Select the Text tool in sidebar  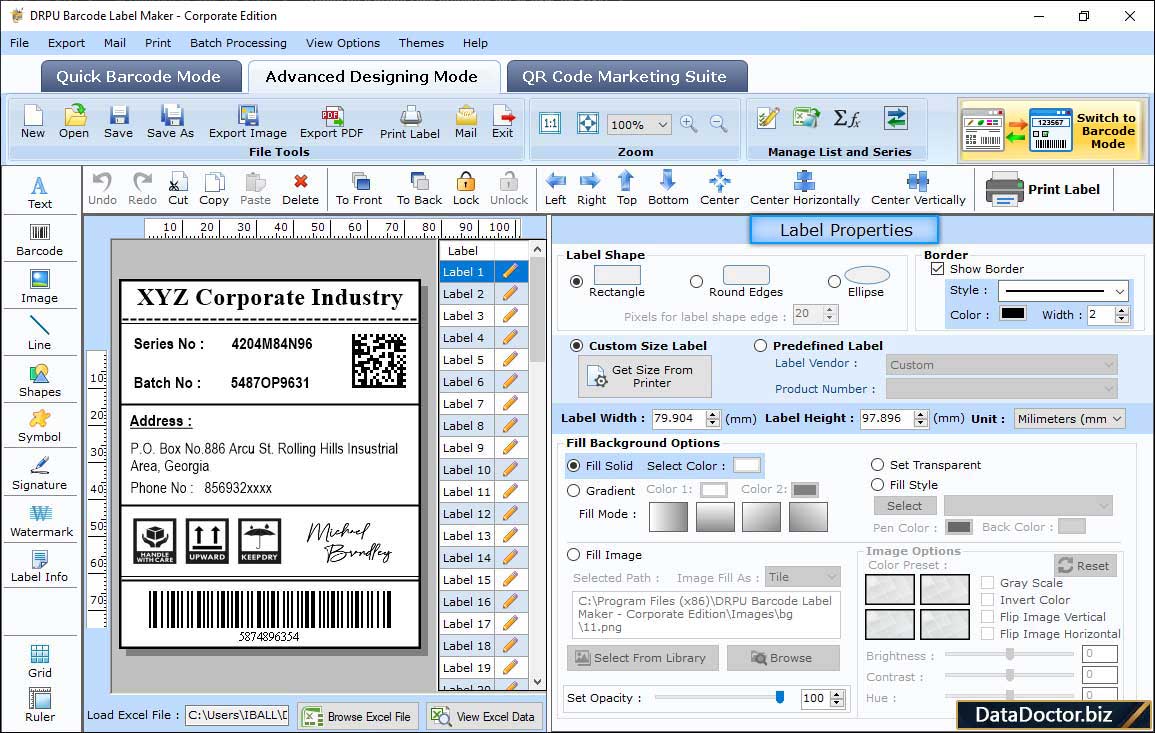click(40, 193)
